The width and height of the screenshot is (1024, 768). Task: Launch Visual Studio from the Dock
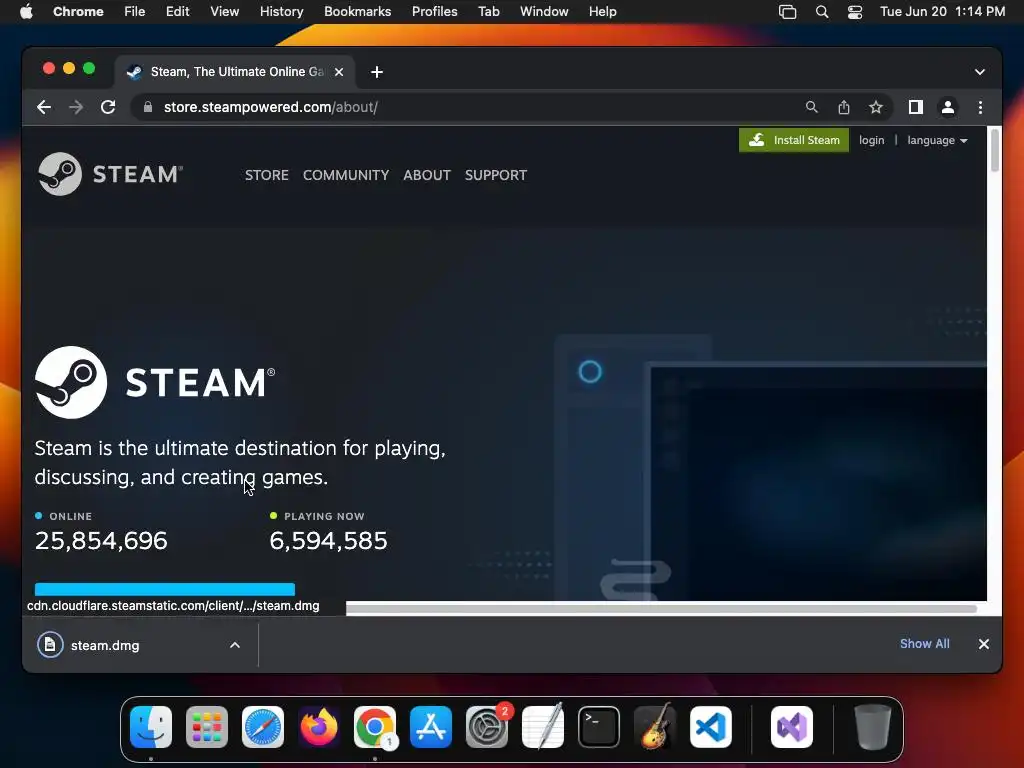click(792, 727)
